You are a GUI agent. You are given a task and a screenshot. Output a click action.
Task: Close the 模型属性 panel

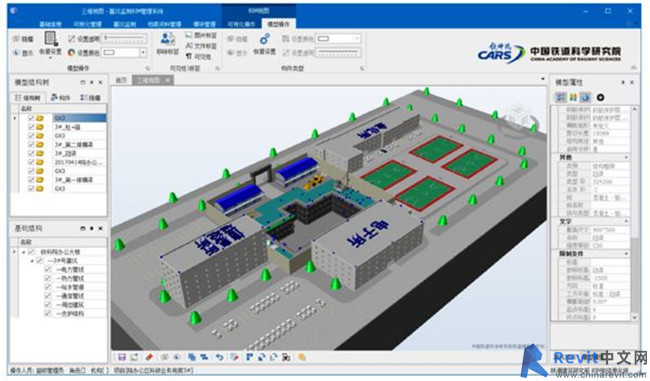pyautogui.click(x=632, y=83)
